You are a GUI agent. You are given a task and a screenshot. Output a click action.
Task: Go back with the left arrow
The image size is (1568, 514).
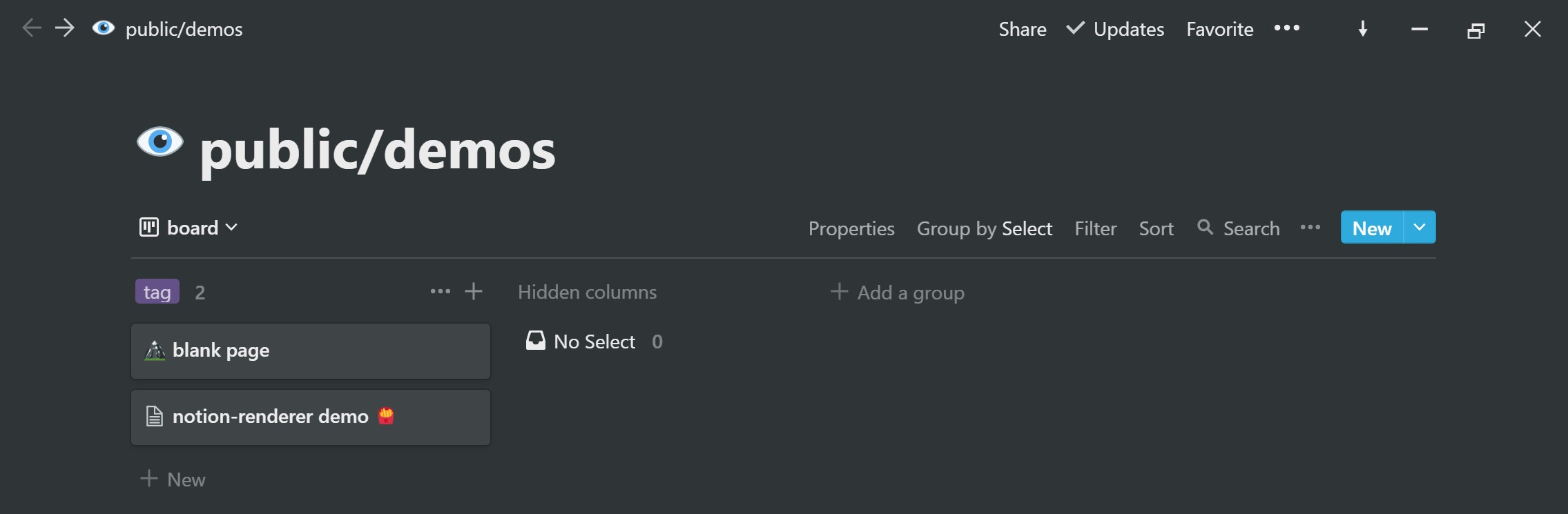pyautogui.click(x=32, y=28)
